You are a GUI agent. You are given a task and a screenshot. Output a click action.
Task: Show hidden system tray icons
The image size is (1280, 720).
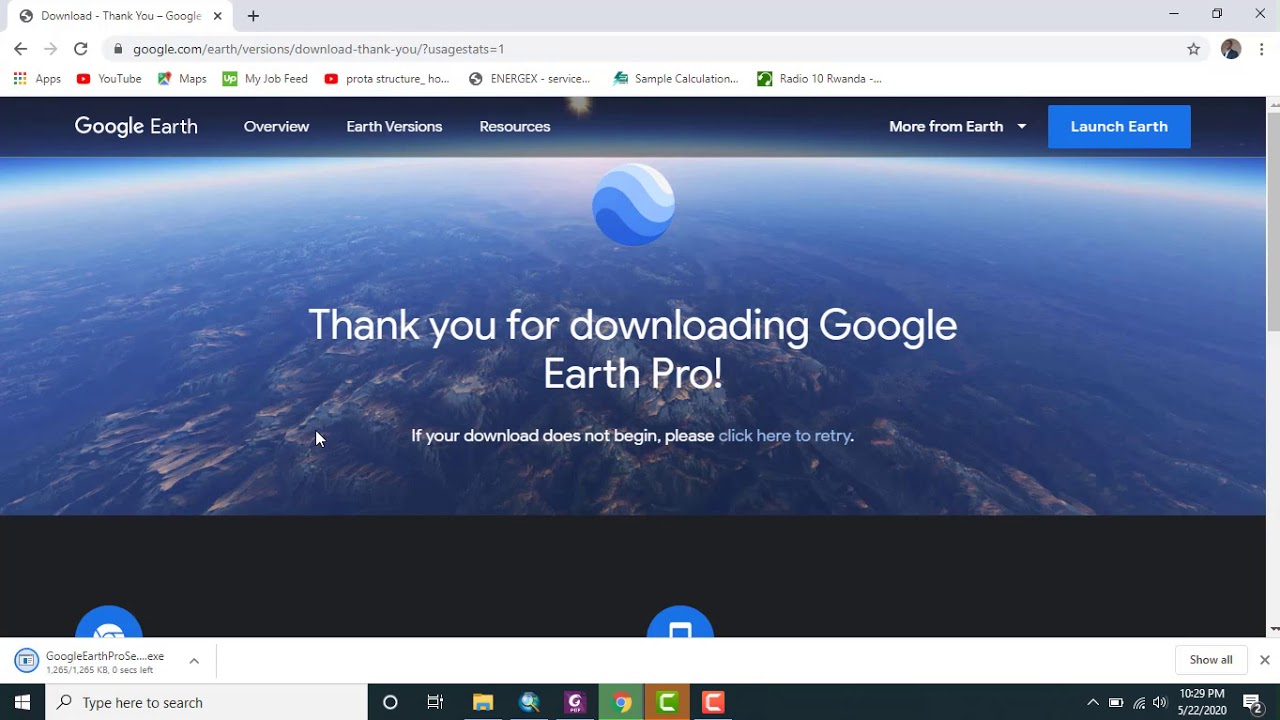(x=1092, y=702)
